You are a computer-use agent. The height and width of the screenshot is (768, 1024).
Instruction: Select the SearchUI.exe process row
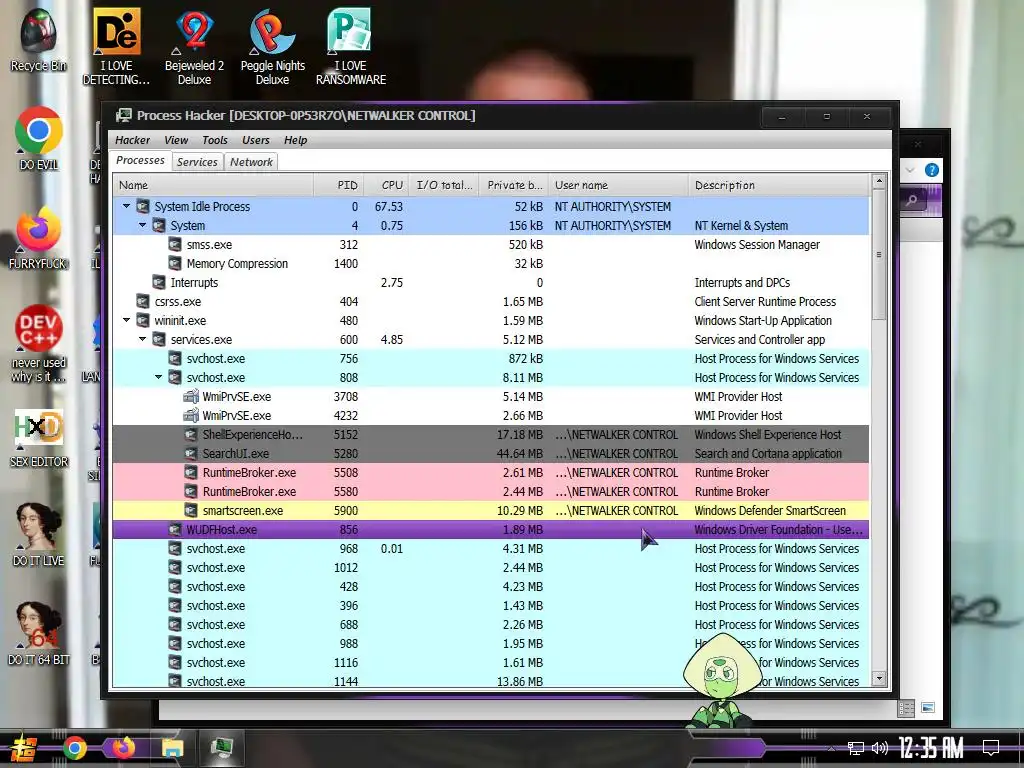[x=491, y=453]
